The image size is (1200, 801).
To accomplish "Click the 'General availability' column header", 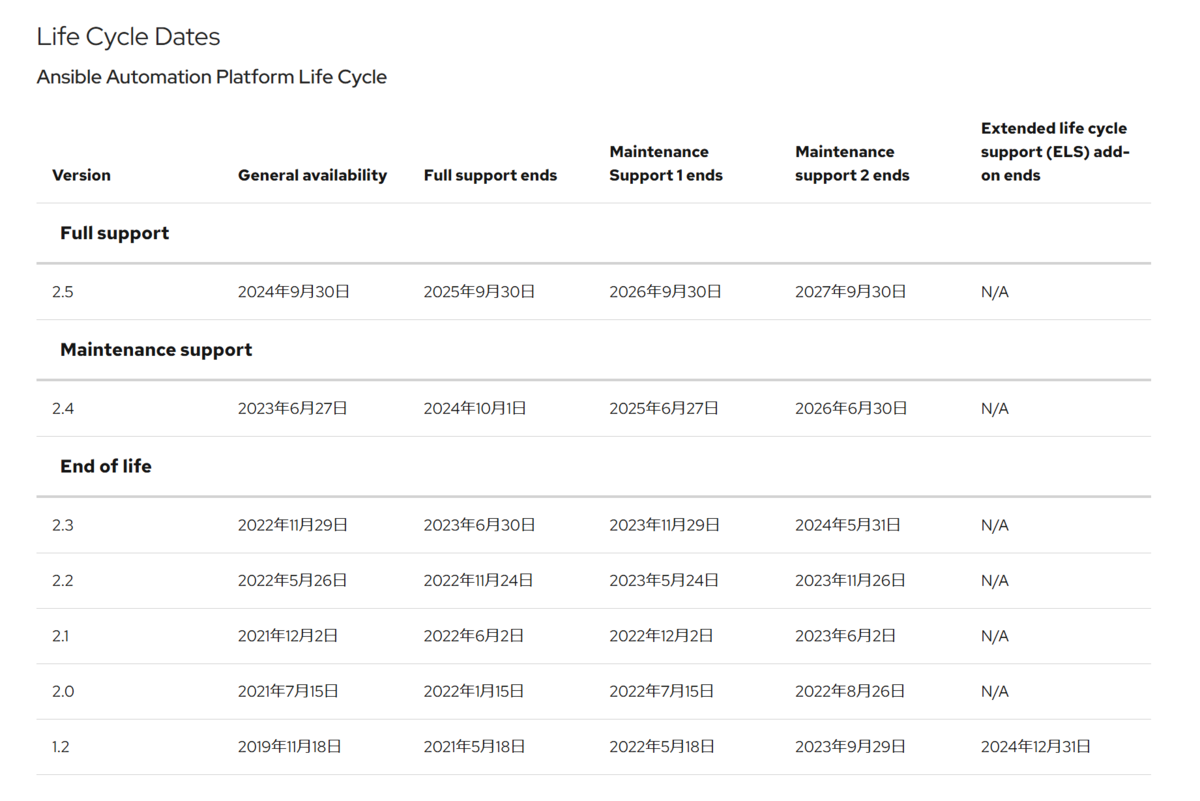I will pyautogui.click(x=312, y=175).
